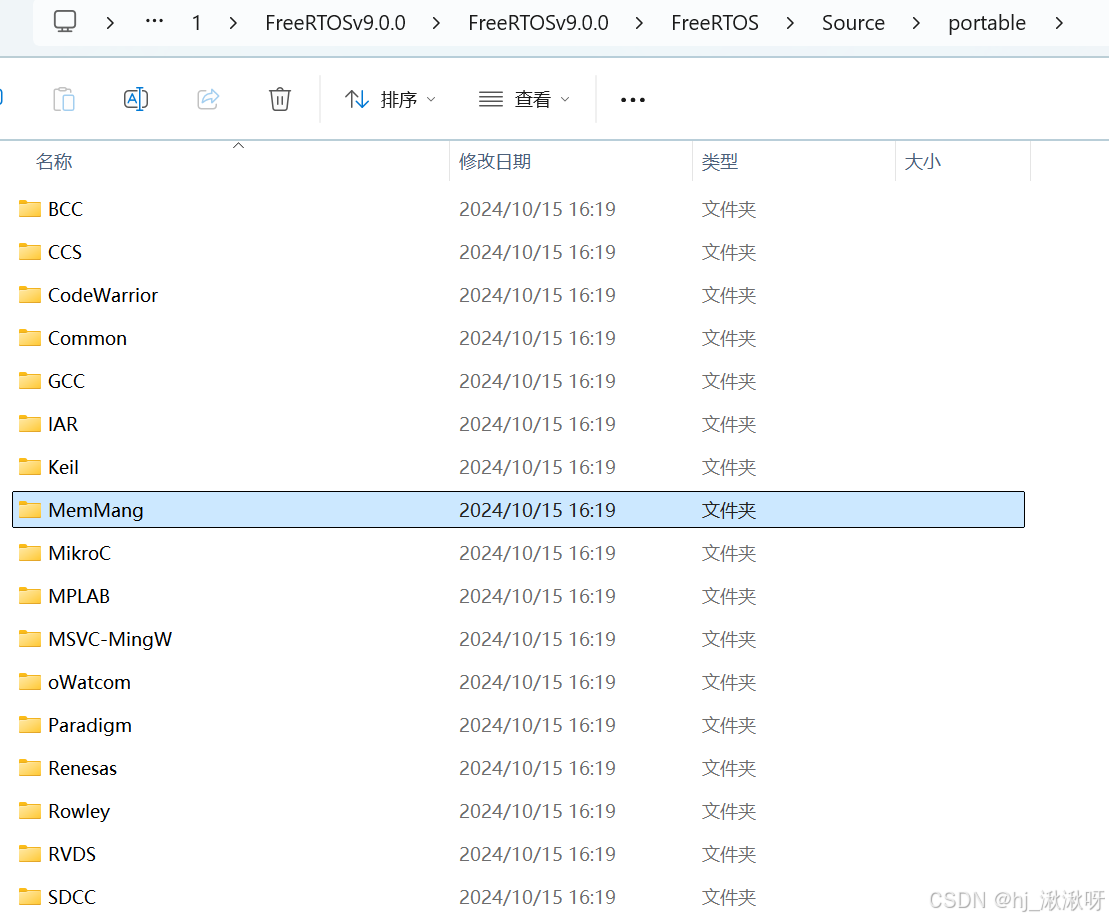Click the paste clipboard icon
The height and width of the screenshot is (920, 1109).
tap(64, 99)
